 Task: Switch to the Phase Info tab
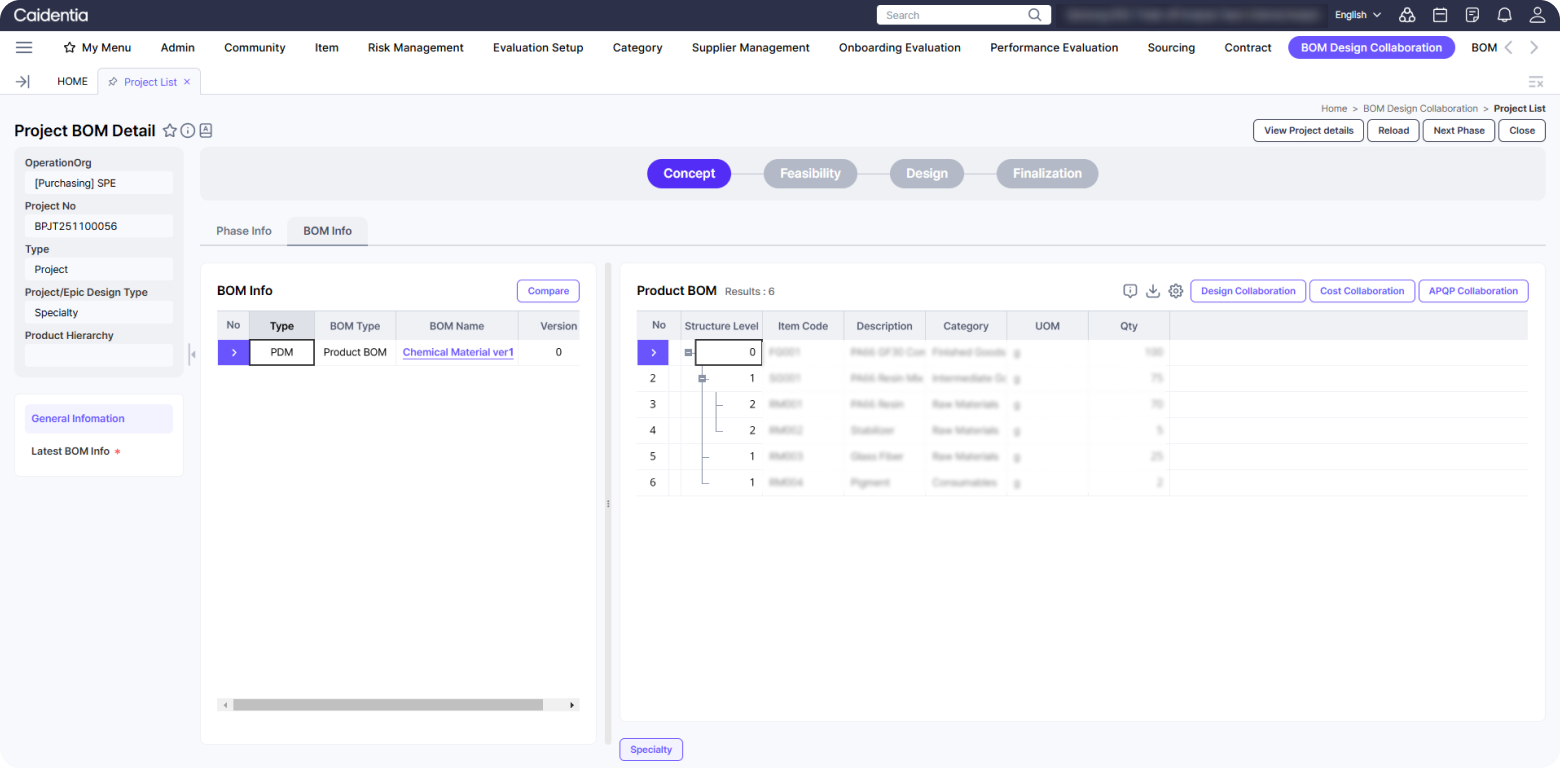[x=244, y=231]
